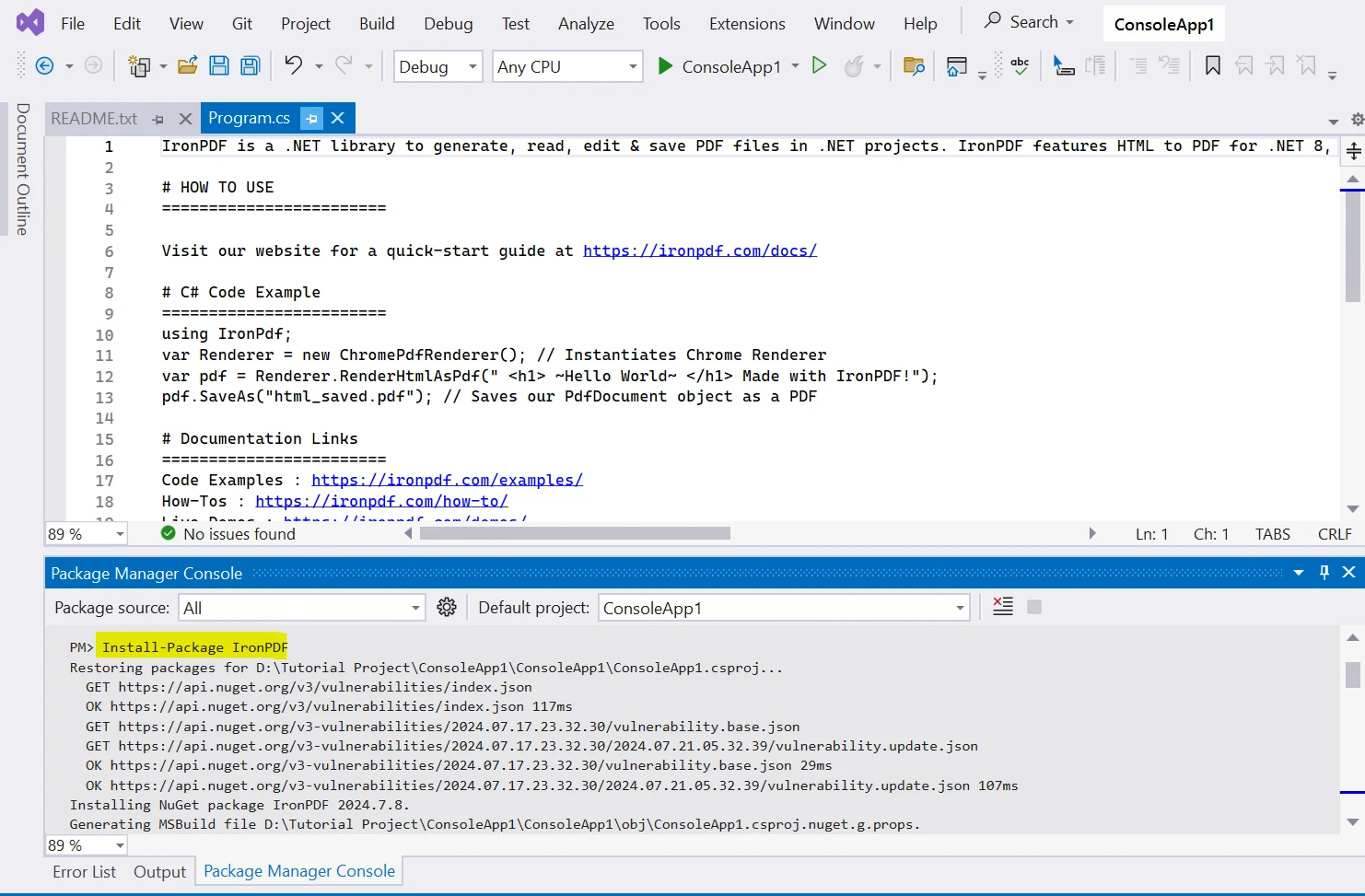
Task: Toggle pin on Program.cs tab
Action: 311,119
